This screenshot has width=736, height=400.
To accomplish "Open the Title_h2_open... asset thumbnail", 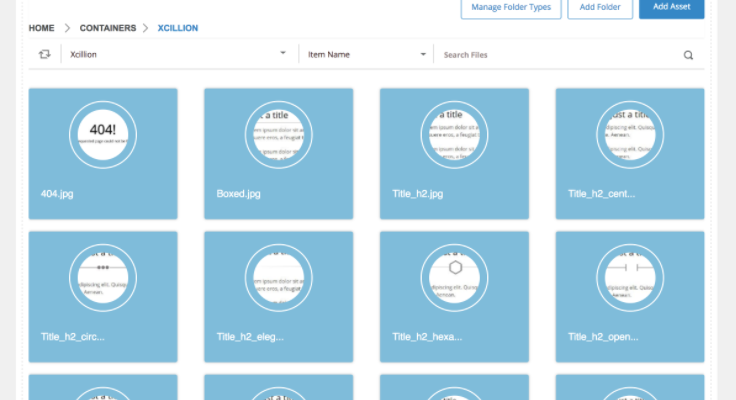I will point(630,277).
